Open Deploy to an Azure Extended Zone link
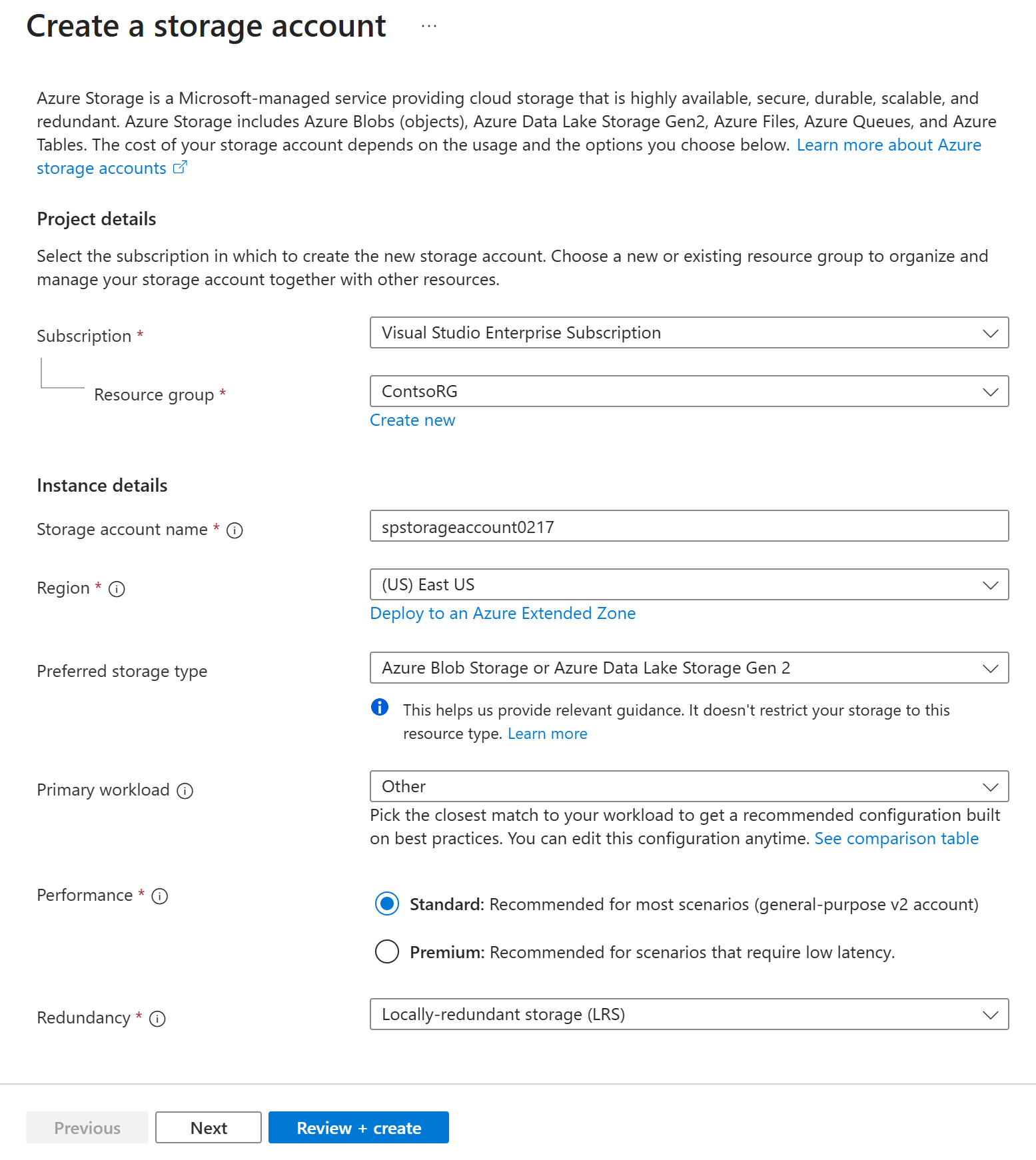The height and width of the screenshot is (1160, 1036). [502, 614]
